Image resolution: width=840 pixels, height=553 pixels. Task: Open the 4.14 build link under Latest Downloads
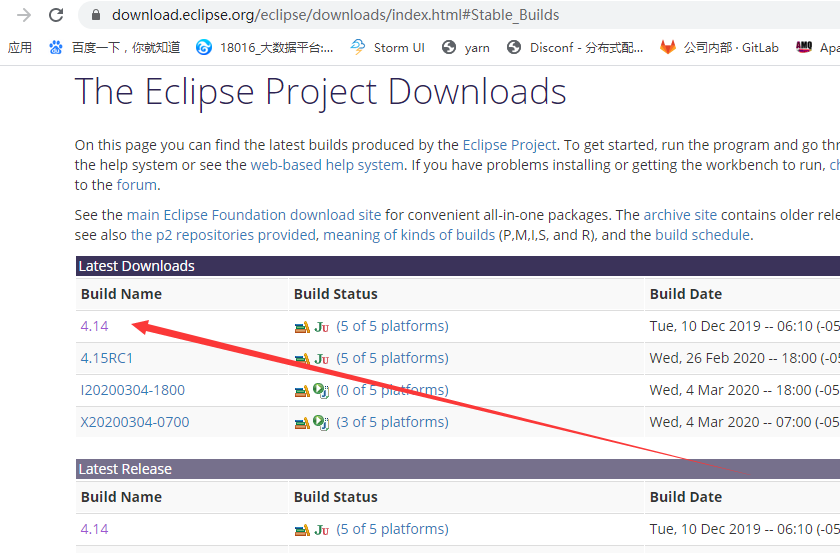pos(94,326)
